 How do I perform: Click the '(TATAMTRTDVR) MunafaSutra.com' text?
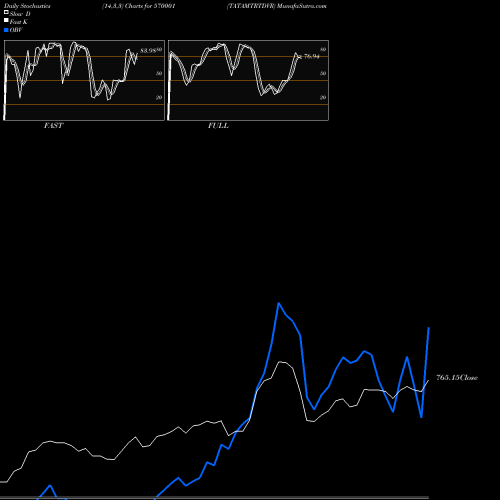277,6
